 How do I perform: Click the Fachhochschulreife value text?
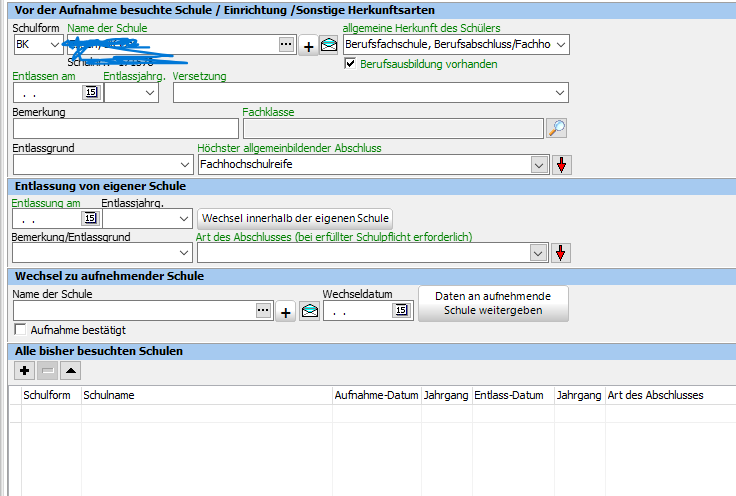246,164
